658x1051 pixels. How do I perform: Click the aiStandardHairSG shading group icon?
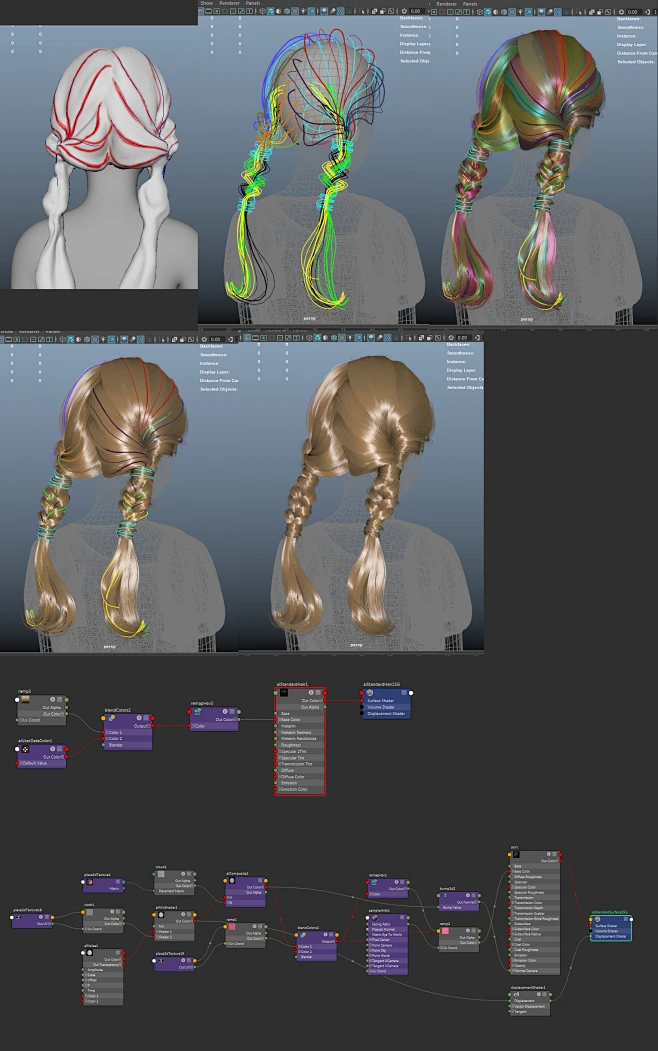(x=369, y=692)
